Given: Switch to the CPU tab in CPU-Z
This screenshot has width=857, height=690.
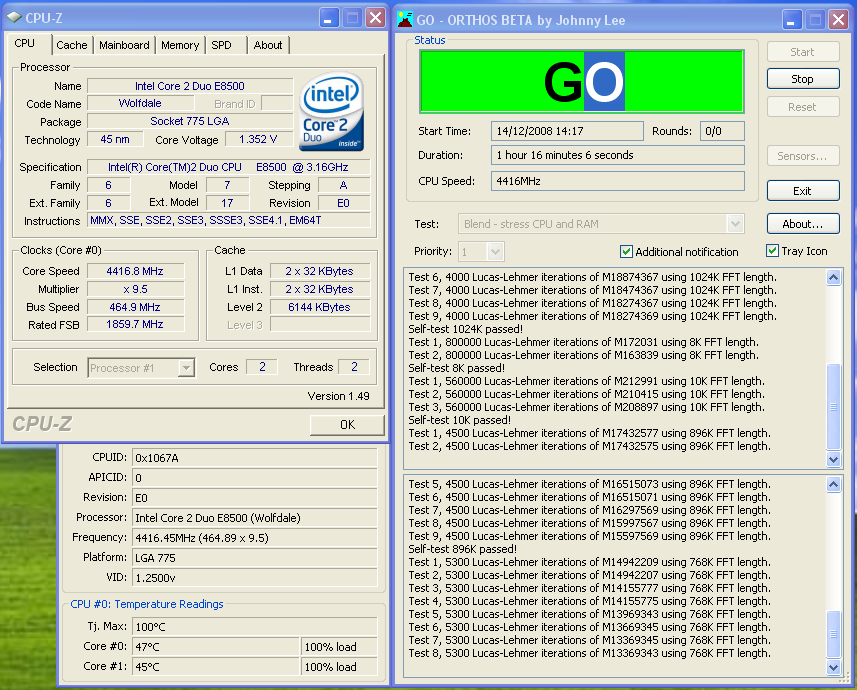Looking at the screenshot, I should click(25, 43).
